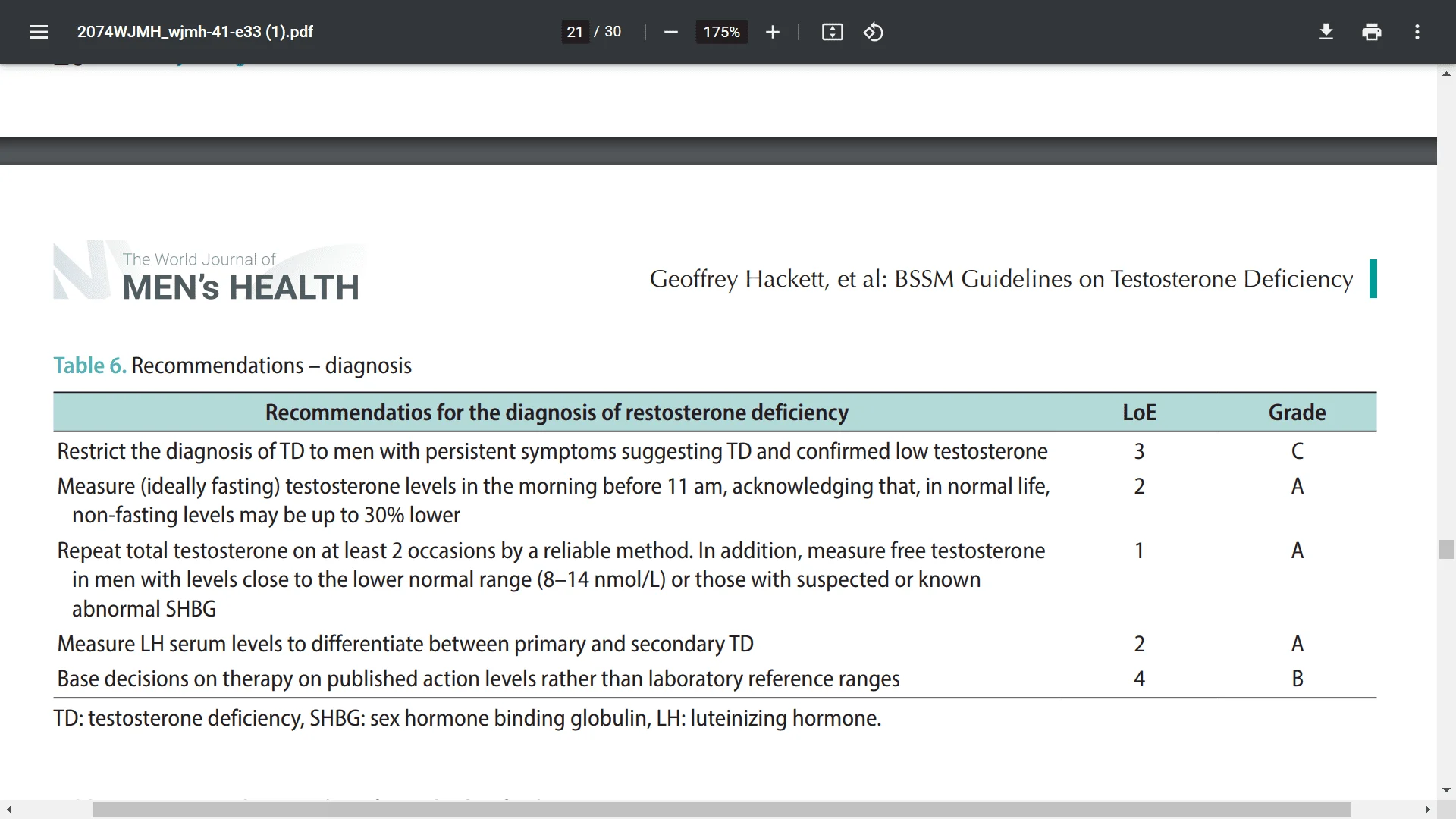
Task: Click grade "A" for the fasting testosterone row
Action: click(x=1298, y=486)
